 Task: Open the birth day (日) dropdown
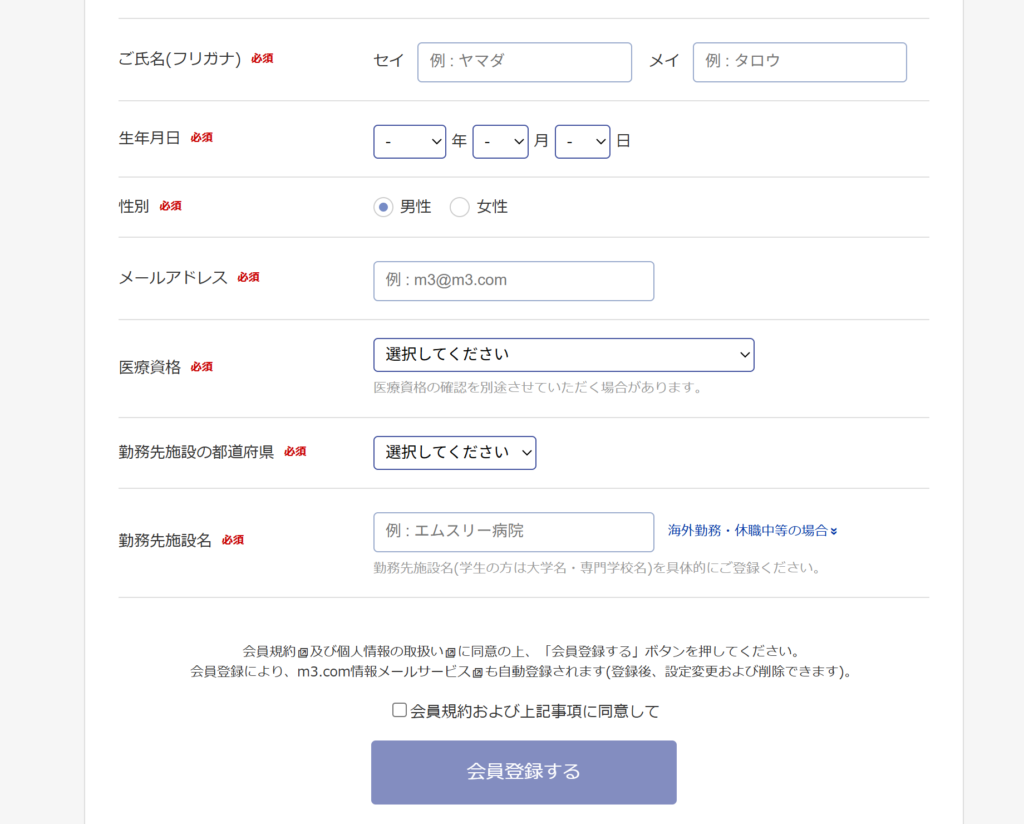pyautogui.click(x=582, y=142)
